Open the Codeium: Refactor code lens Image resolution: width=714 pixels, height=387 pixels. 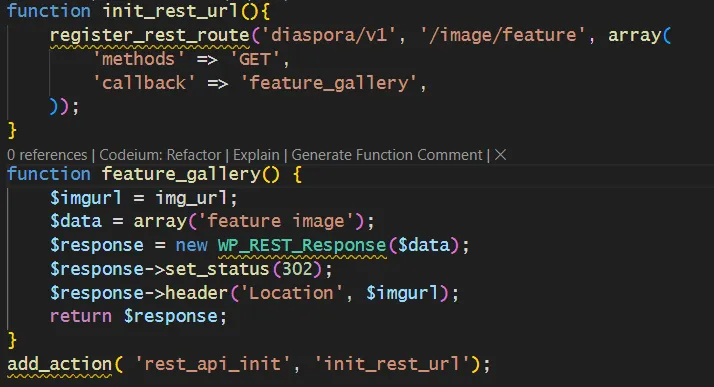pyautogui.click(x=160, y=155)
